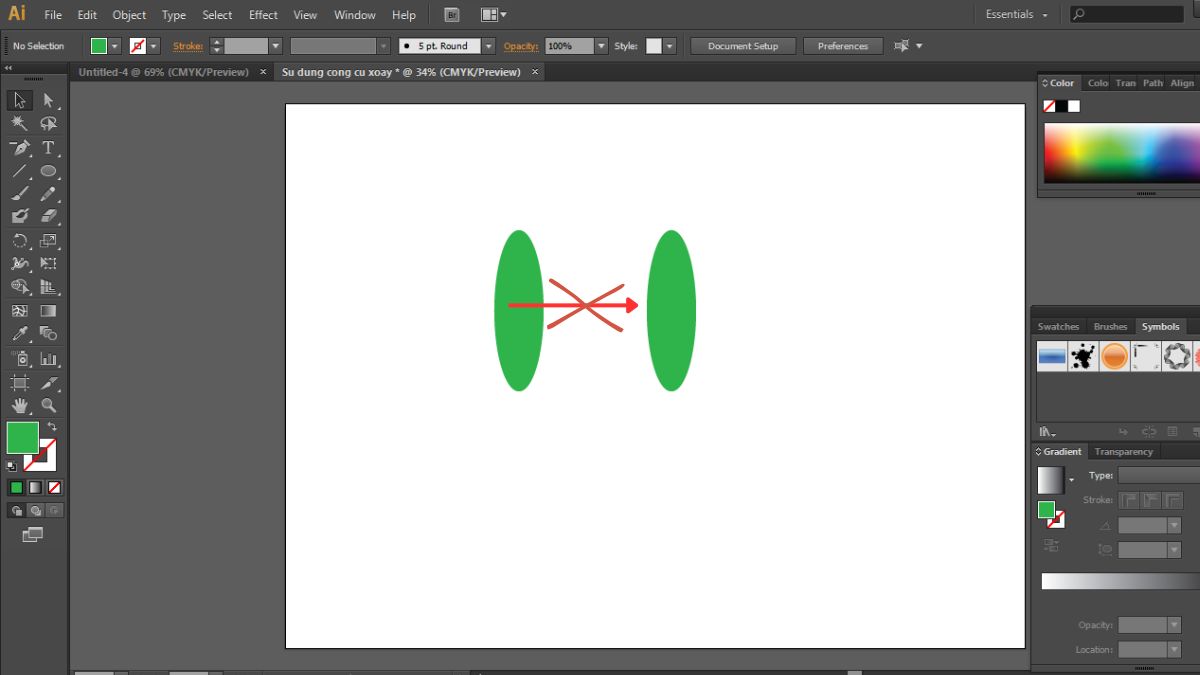
Task: Select the Slice tool
Action: point(48,382)
